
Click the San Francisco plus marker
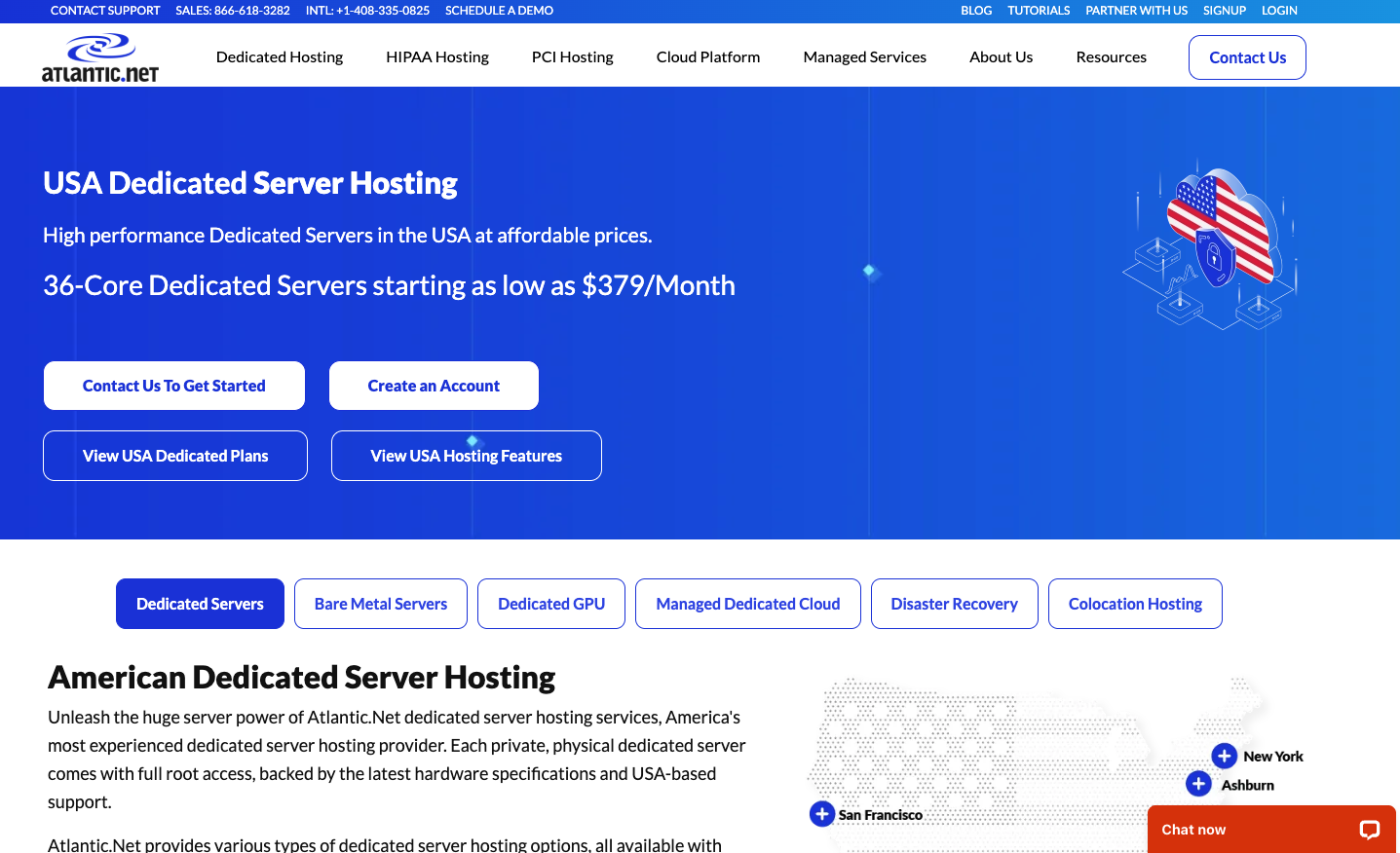[x=821, y=813]
